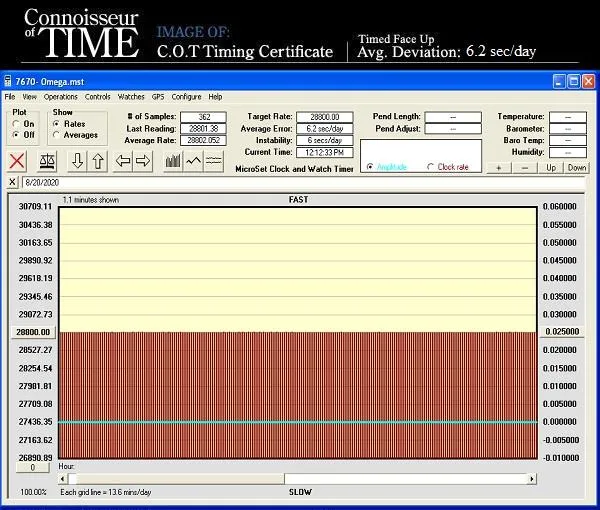Select the bar graph display icon
Image resolution: width=600 pixels, height=510 pixels.
point(173,161)
